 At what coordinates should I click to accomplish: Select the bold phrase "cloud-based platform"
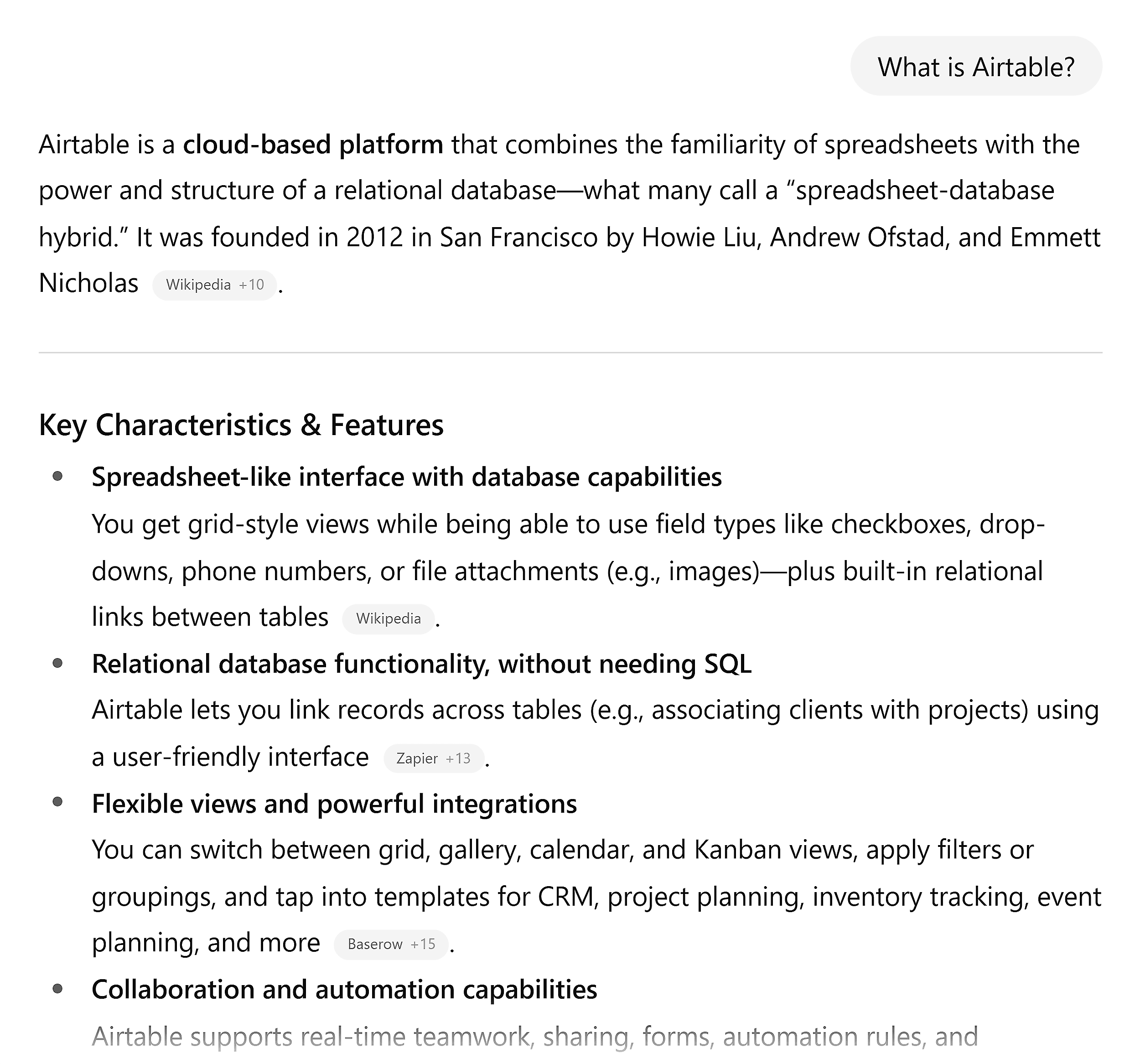312,145
